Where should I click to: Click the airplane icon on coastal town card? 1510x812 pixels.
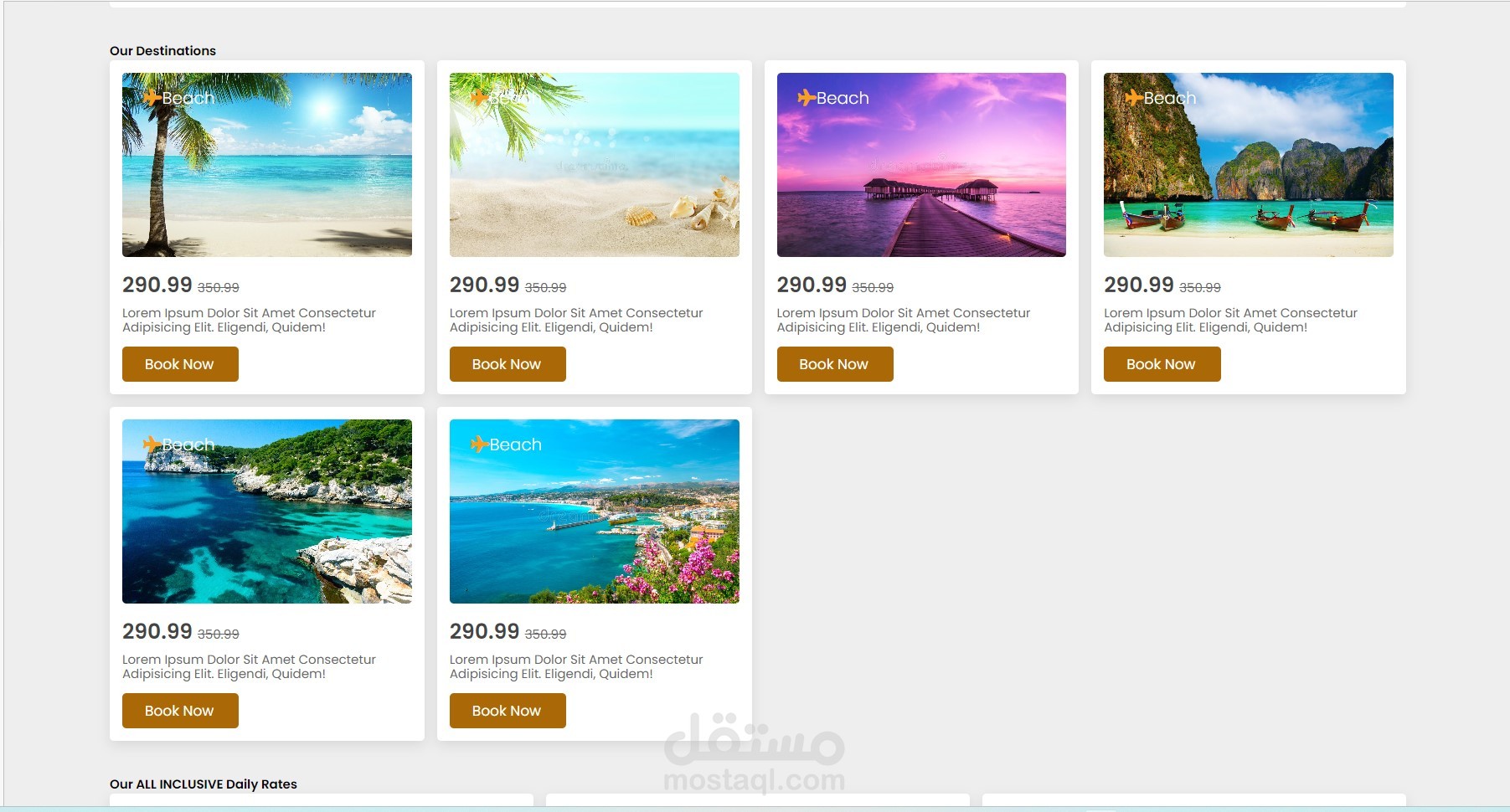(479, 445)
